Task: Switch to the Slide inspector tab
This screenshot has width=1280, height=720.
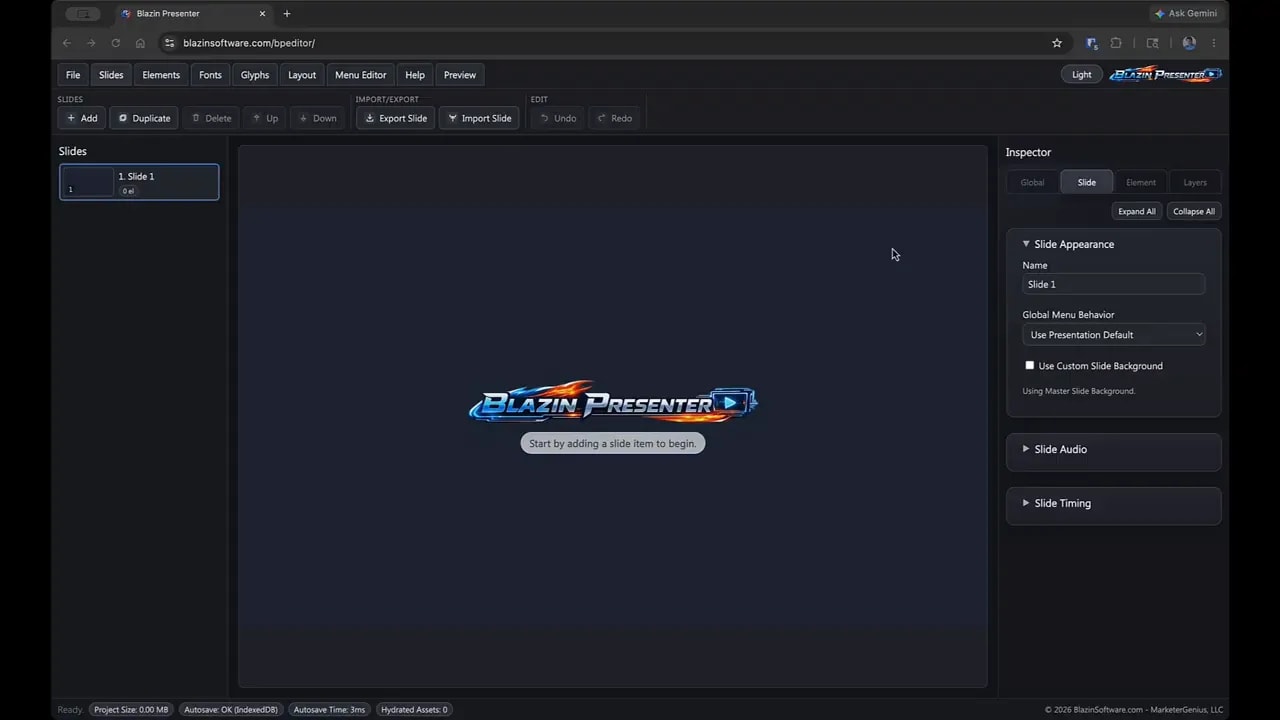Action: [x=1087, y=182]
